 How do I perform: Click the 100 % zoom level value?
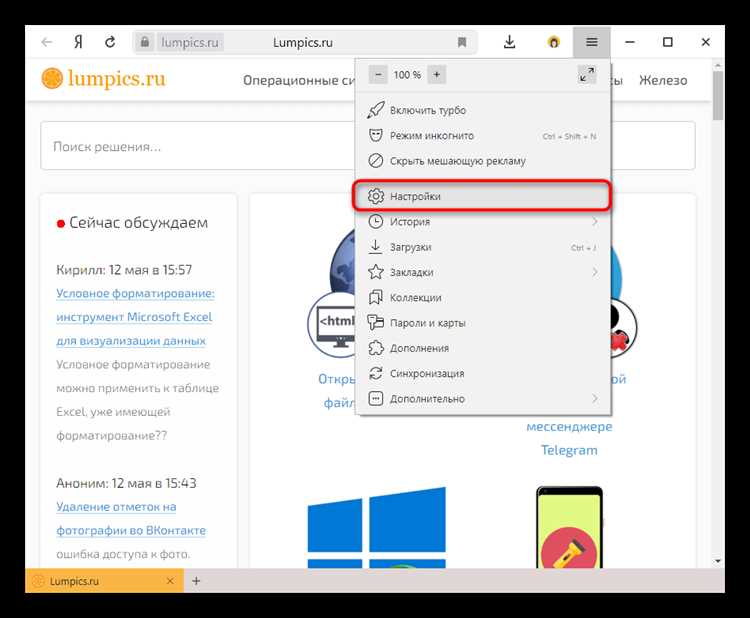(407, 75)
